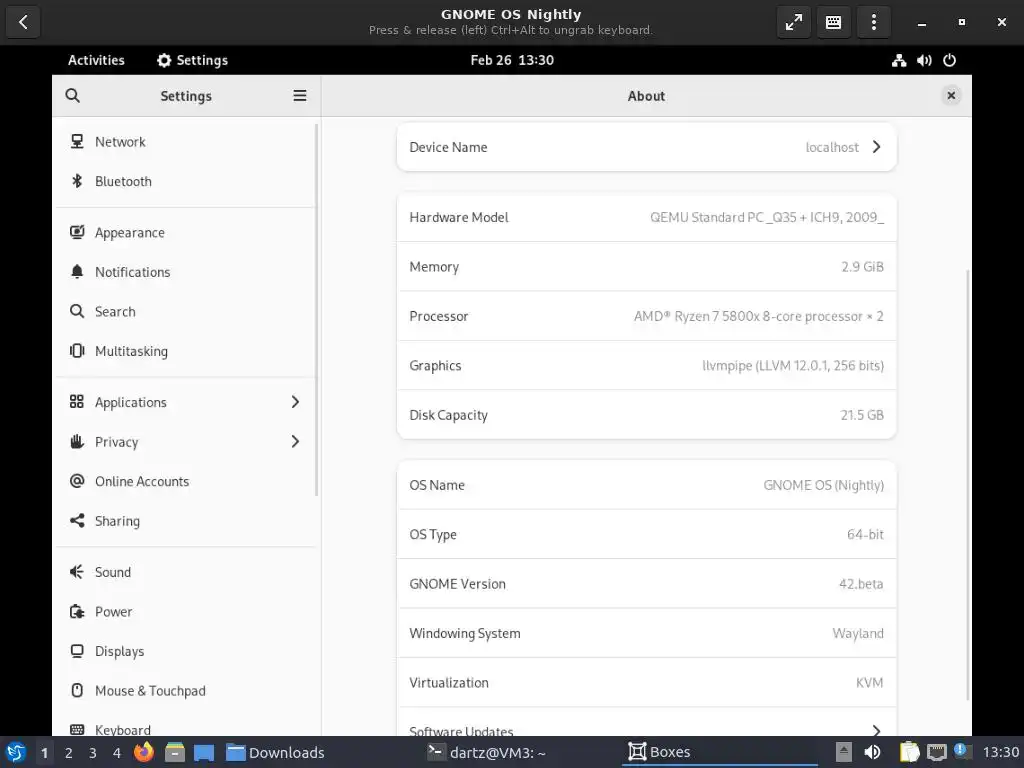Open the keyboard shortcuts button in Boxes
The image size is (1024, 768).
tap(833, 22)
